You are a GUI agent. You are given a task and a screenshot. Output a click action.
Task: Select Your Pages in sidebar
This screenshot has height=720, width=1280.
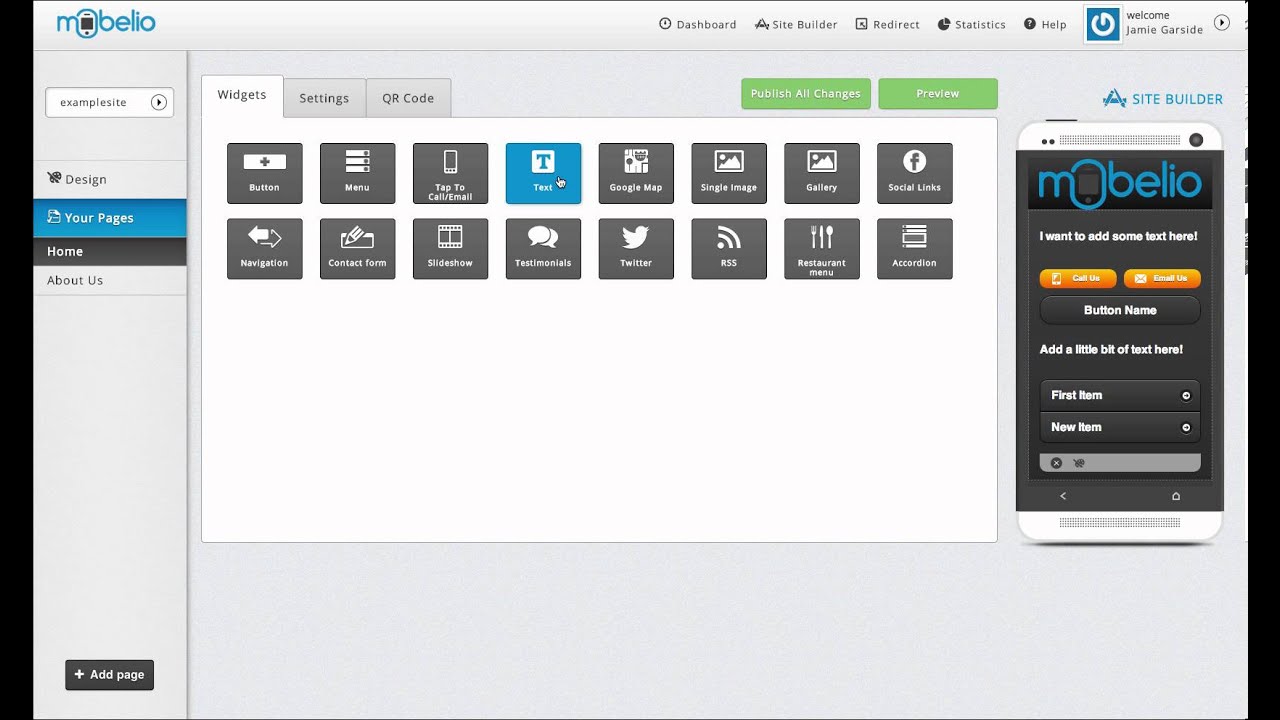tap(110, 217)
